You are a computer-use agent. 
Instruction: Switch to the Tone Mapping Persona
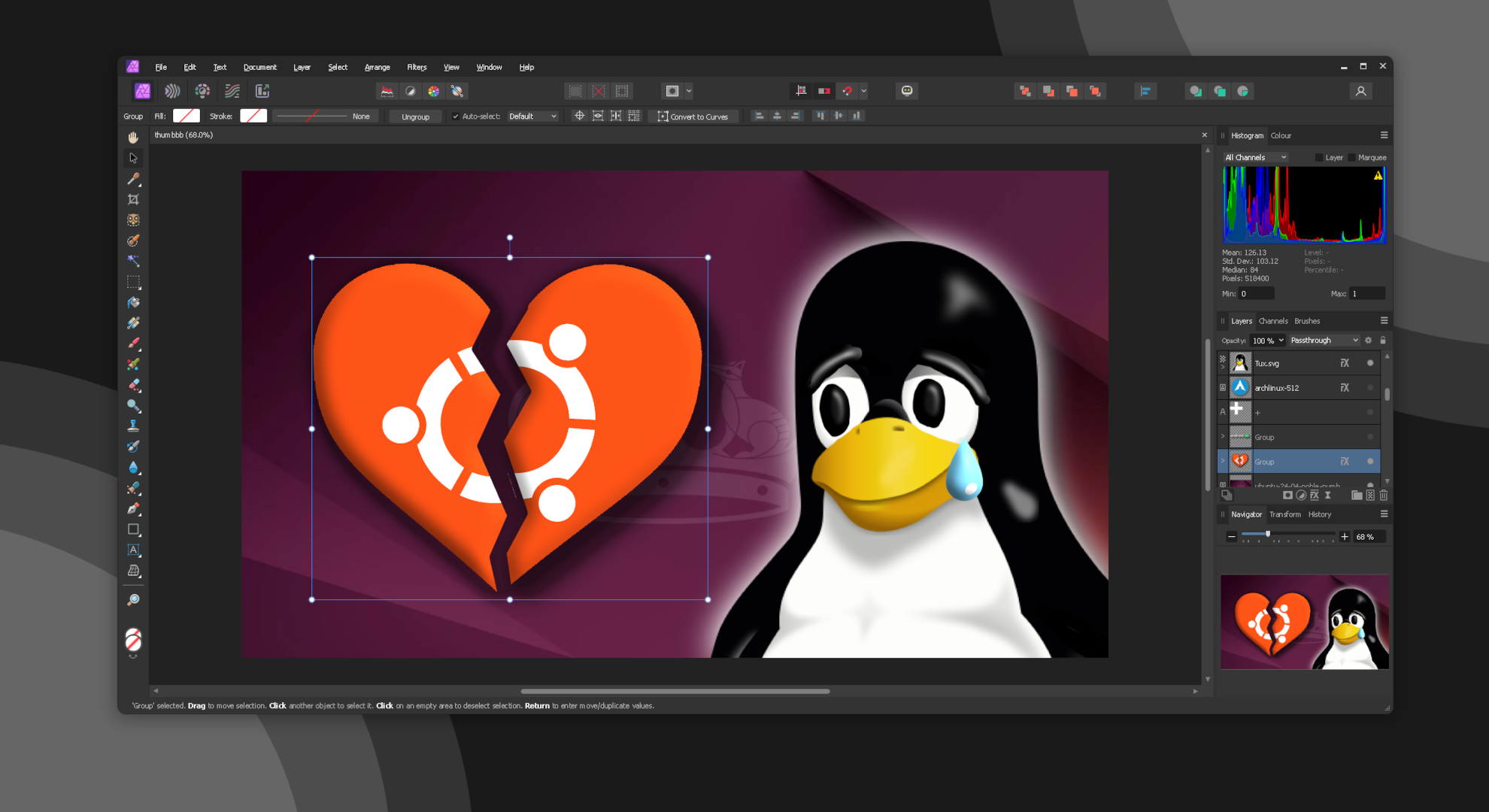coord(232,91)
